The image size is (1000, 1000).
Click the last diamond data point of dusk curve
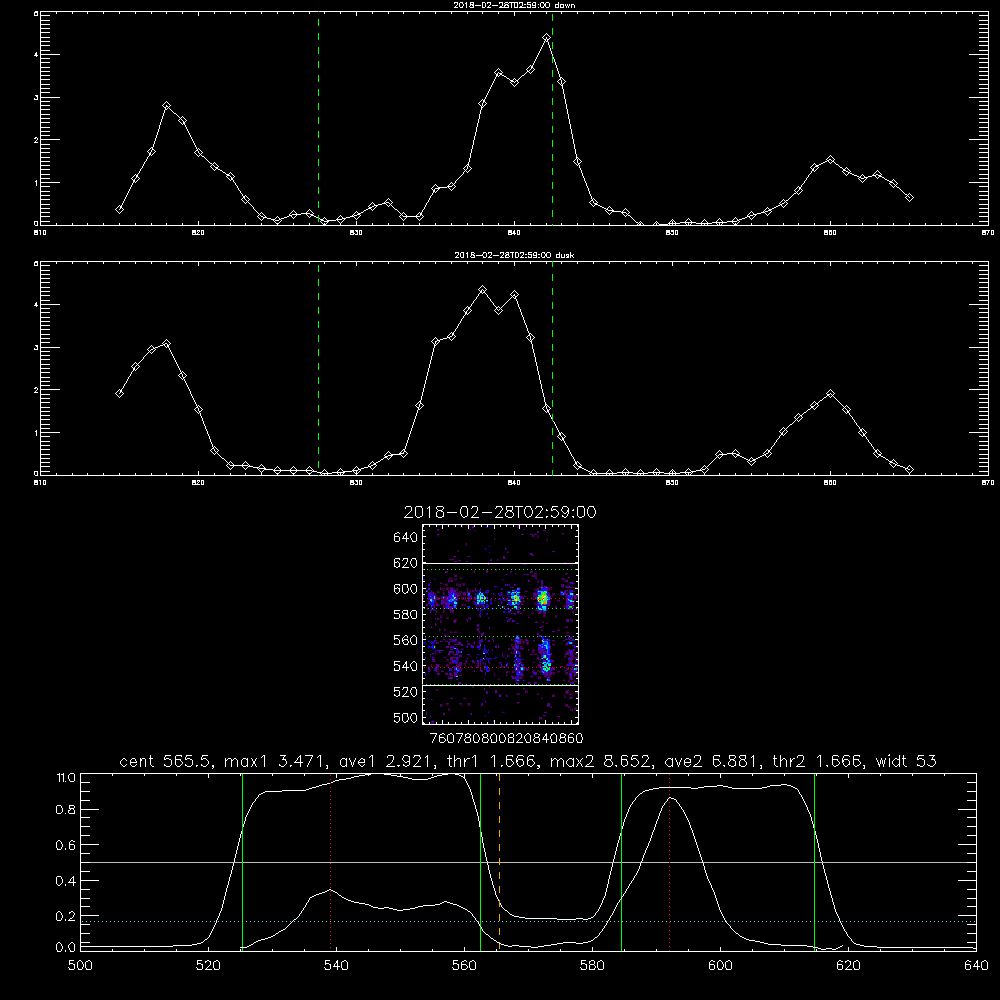(909, 469)
